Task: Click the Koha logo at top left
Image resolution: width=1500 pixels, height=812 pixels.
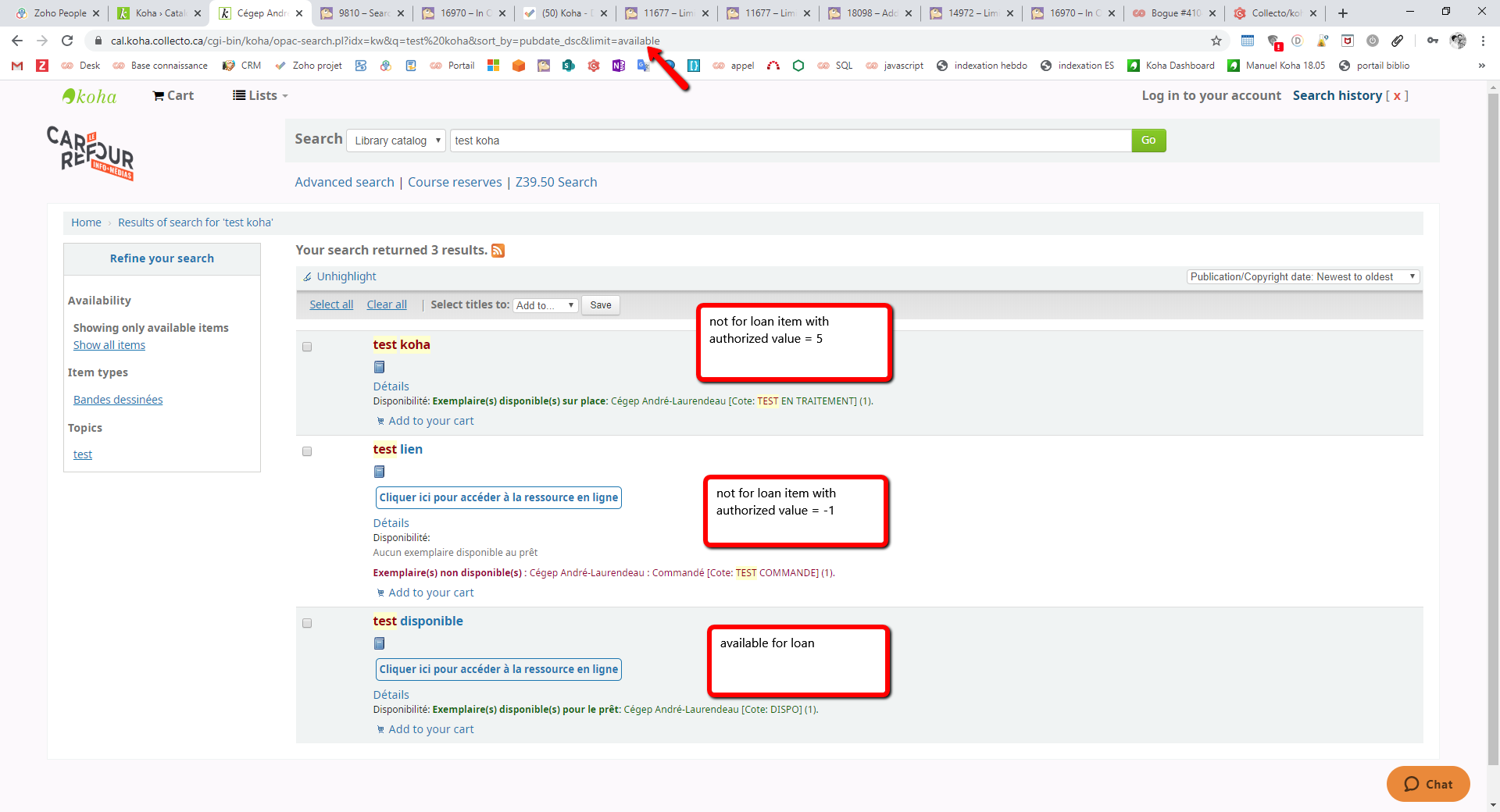Action: (90, 96)
